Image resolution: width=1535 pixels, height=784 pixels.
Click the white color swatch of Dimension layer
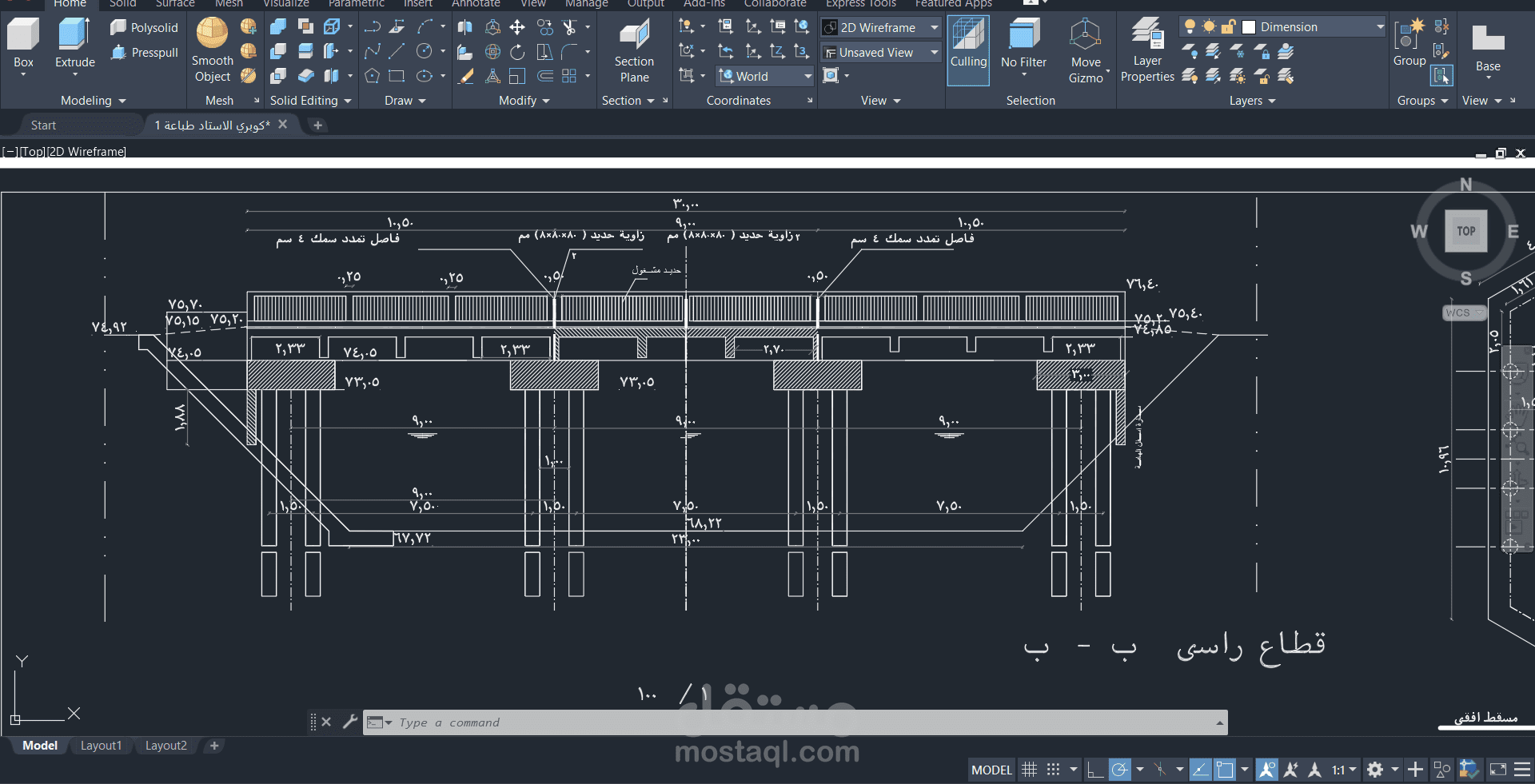tap(1249, 27)
